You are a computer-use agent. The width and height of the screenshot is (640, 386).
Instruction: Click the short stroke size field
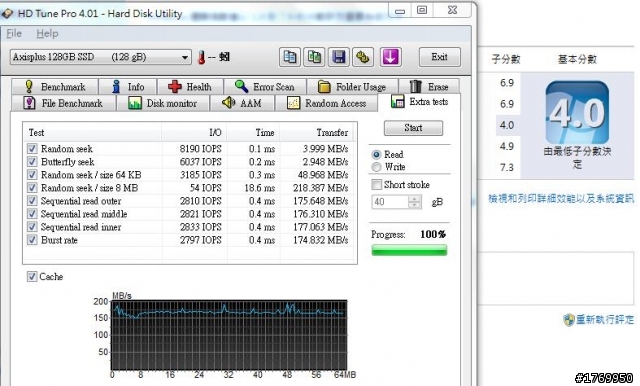pos(390,202)
